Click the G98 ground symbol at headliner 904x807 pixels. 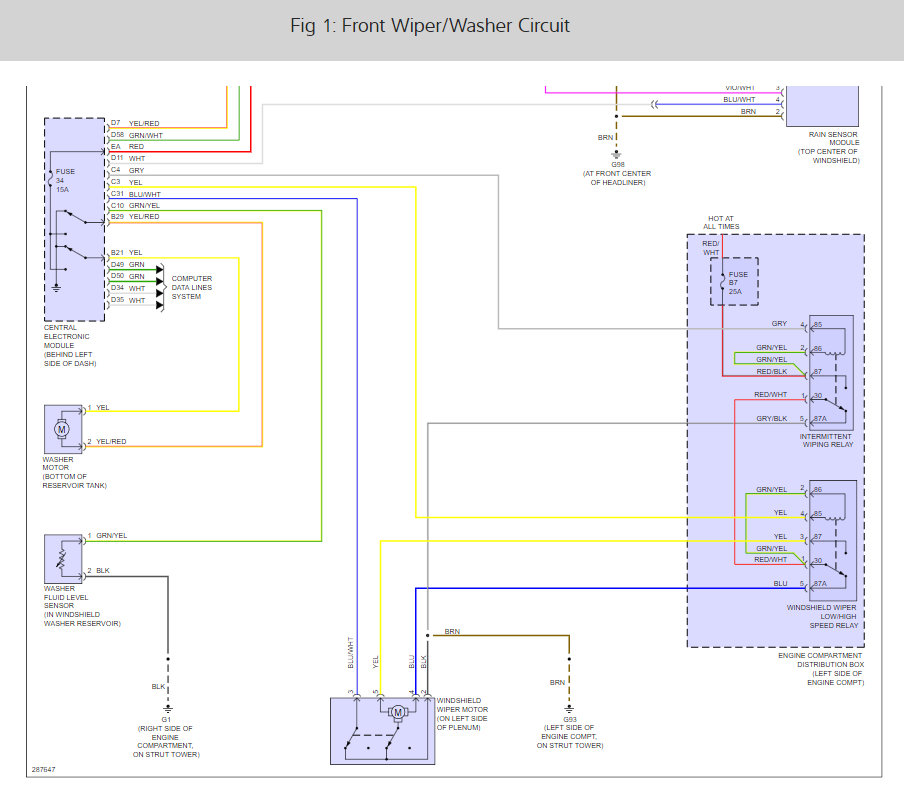point(616,154)
